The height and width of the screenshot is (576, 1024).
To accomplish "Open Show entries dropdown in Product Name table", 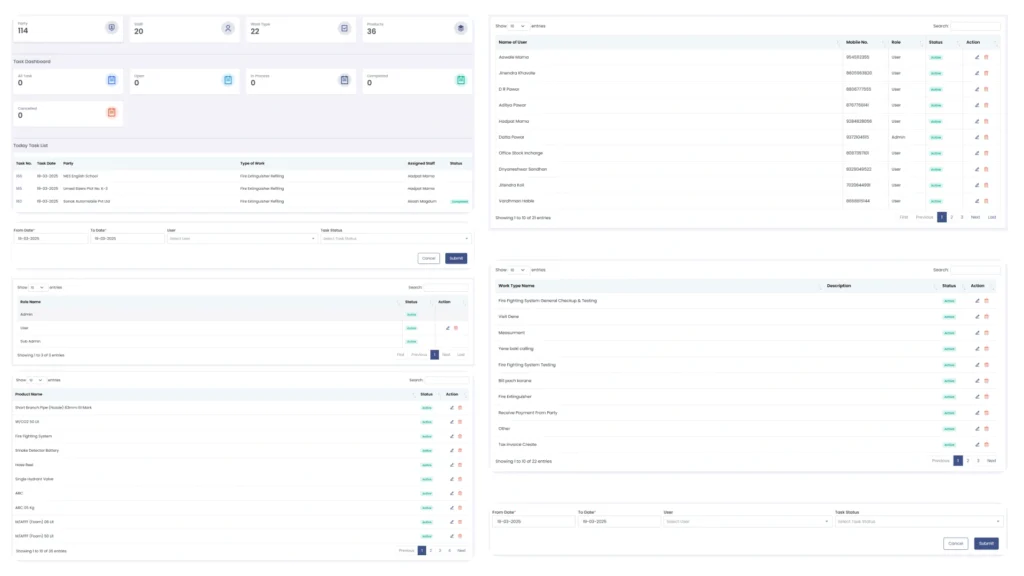I will pyautogui.click(x=36, y=380).
